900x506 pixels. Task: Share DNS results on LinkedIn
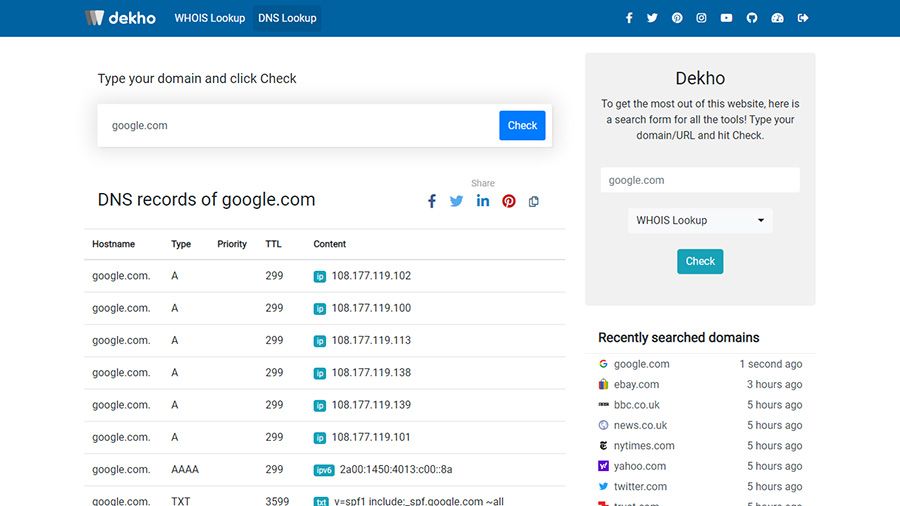click(x=483, y=201)
